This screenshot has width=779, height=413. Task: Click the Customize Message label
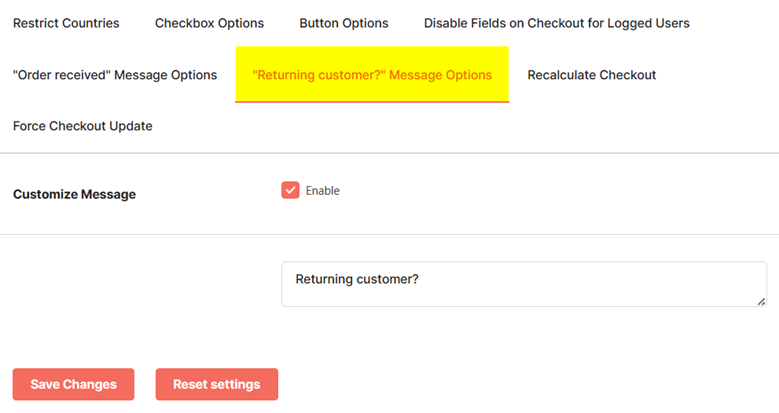click(74, 194)
